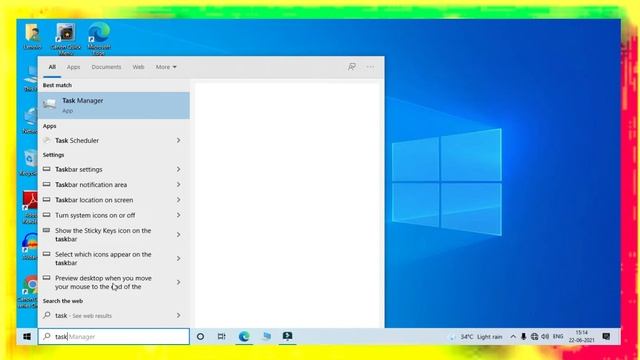Open the Action Center notification icon
This screenshot has width=640, height=360.
point(606,337)
